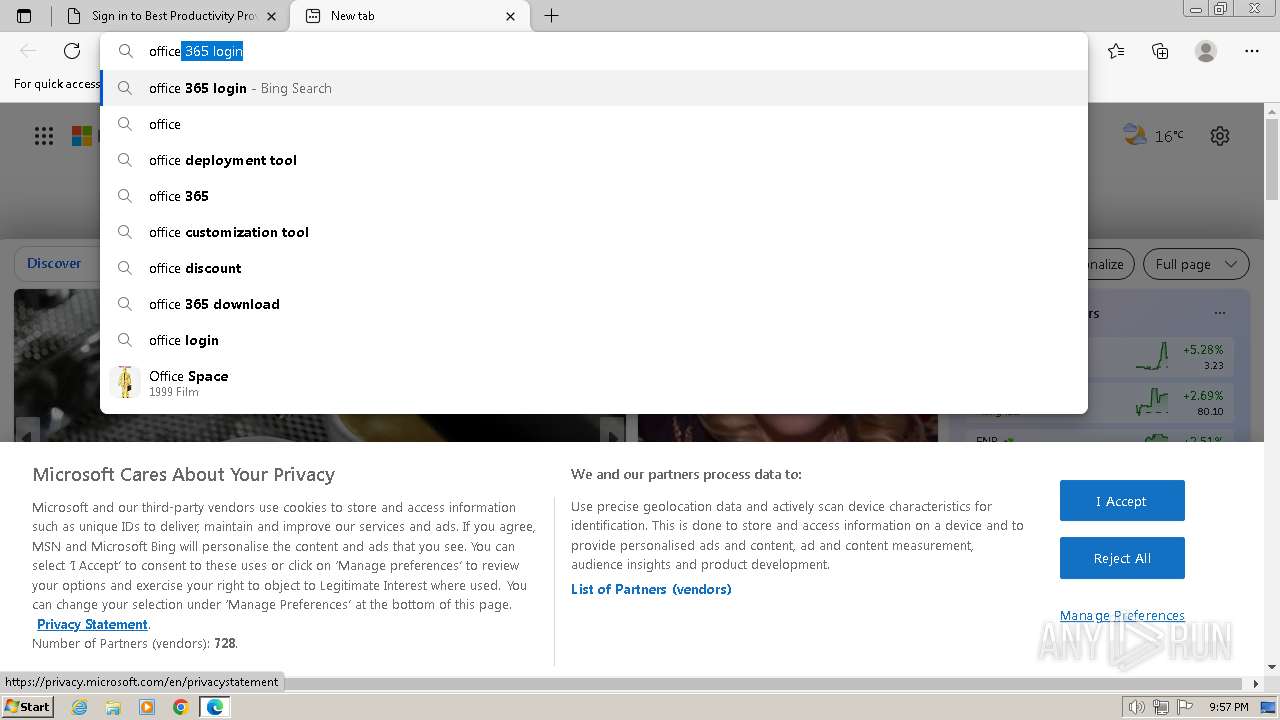1280x720 pixels.
Task: Expand the 'Full page' layout dropdown
Action: coord(1196,264)
